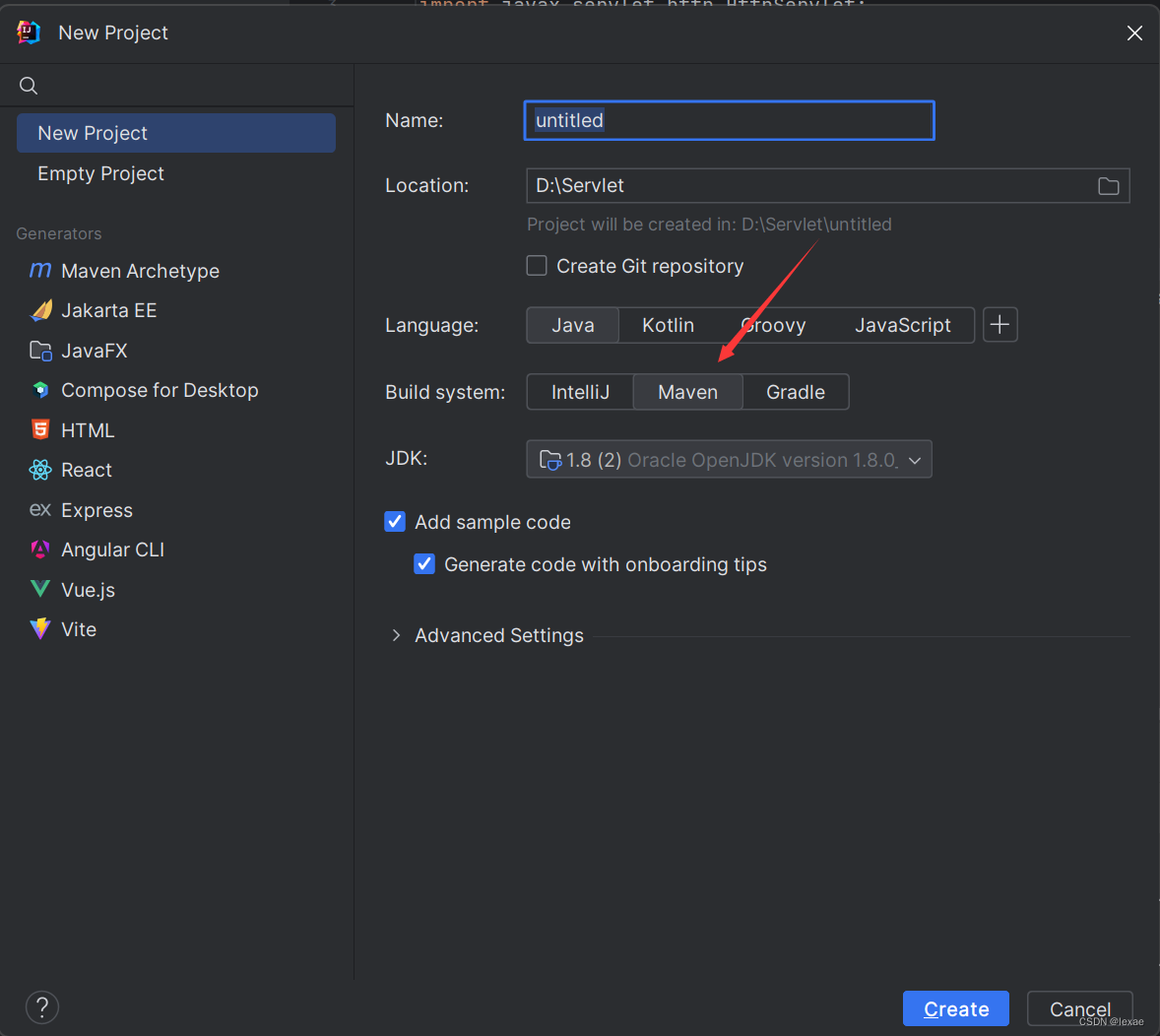Select Empty Project in sidebar
1160x1036 pixels.
[x=176, y=173]
